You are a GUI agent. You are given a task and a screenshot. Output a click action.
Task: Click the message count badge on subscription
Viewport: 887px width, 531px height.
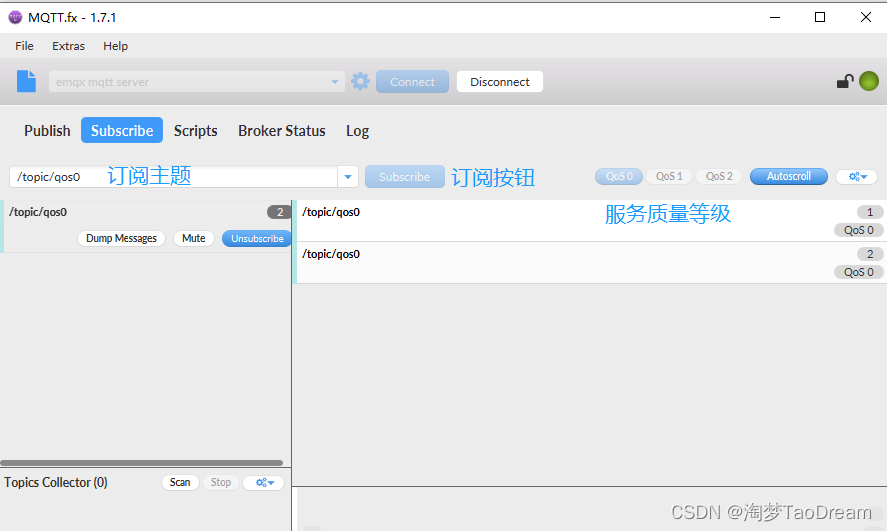pos(278,212)
